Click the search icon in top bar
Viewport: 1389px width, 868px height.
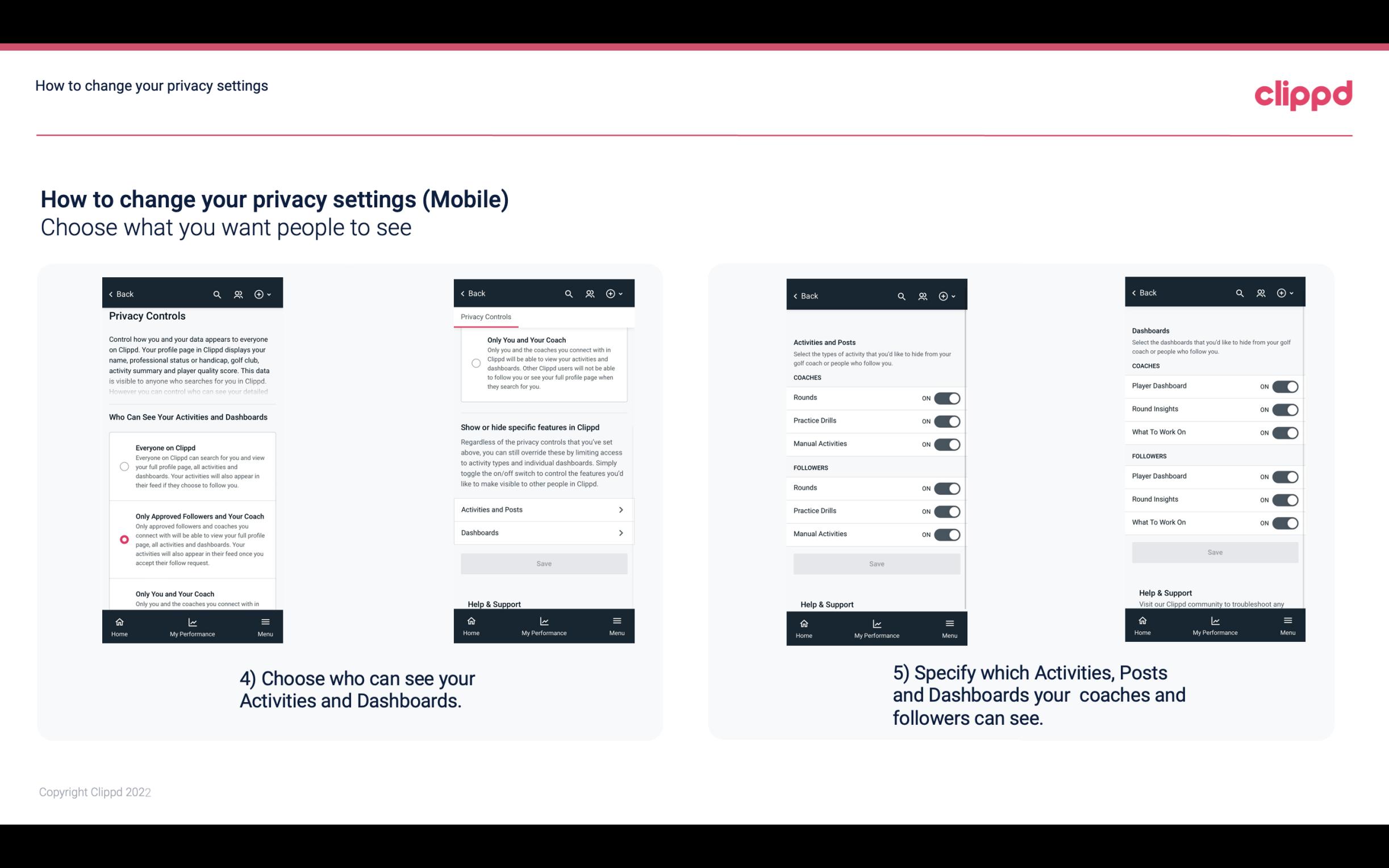click(217, 294)
